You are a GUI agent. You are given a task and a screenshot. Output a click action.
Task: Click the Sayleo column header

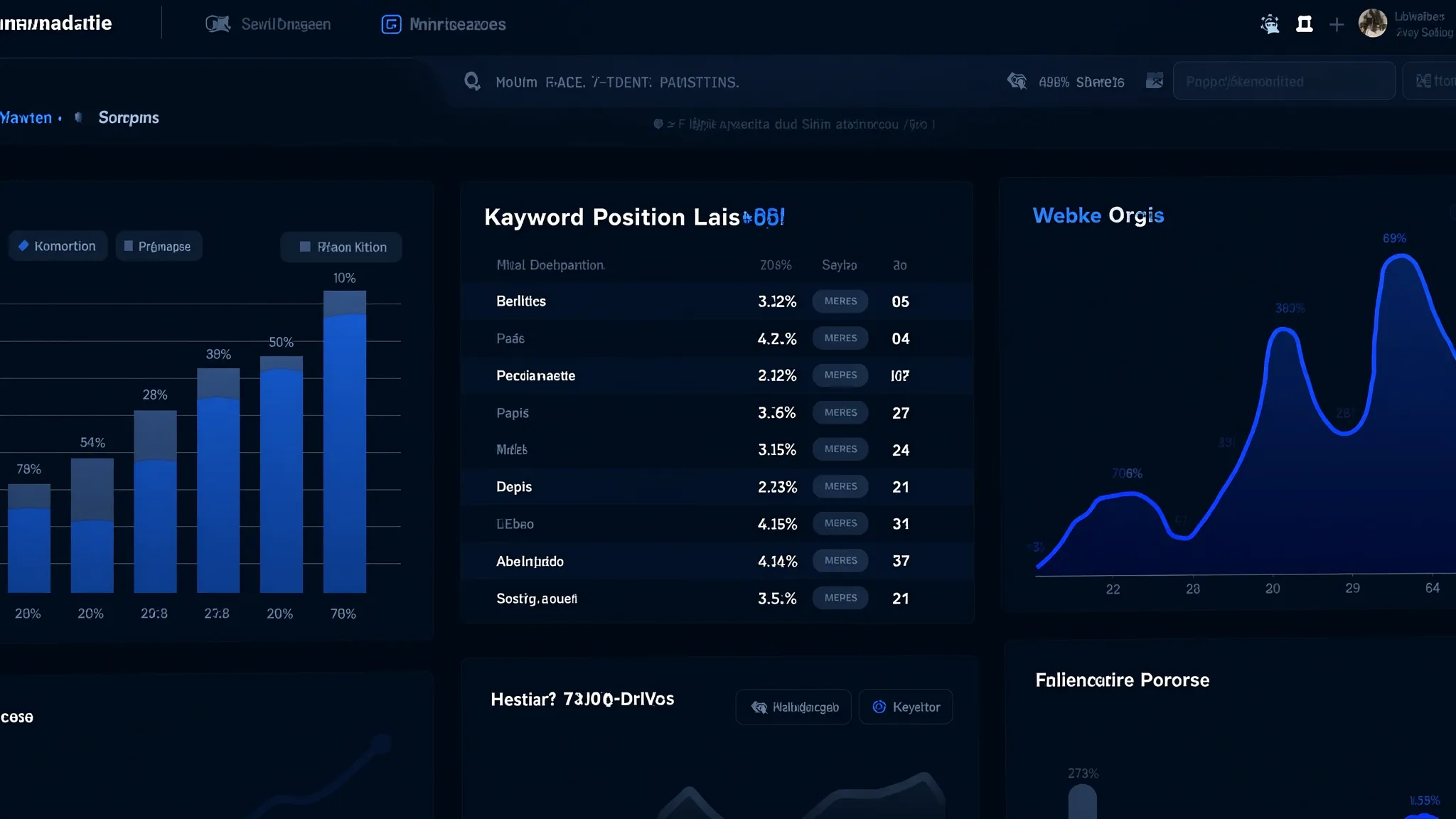(840, 265)
